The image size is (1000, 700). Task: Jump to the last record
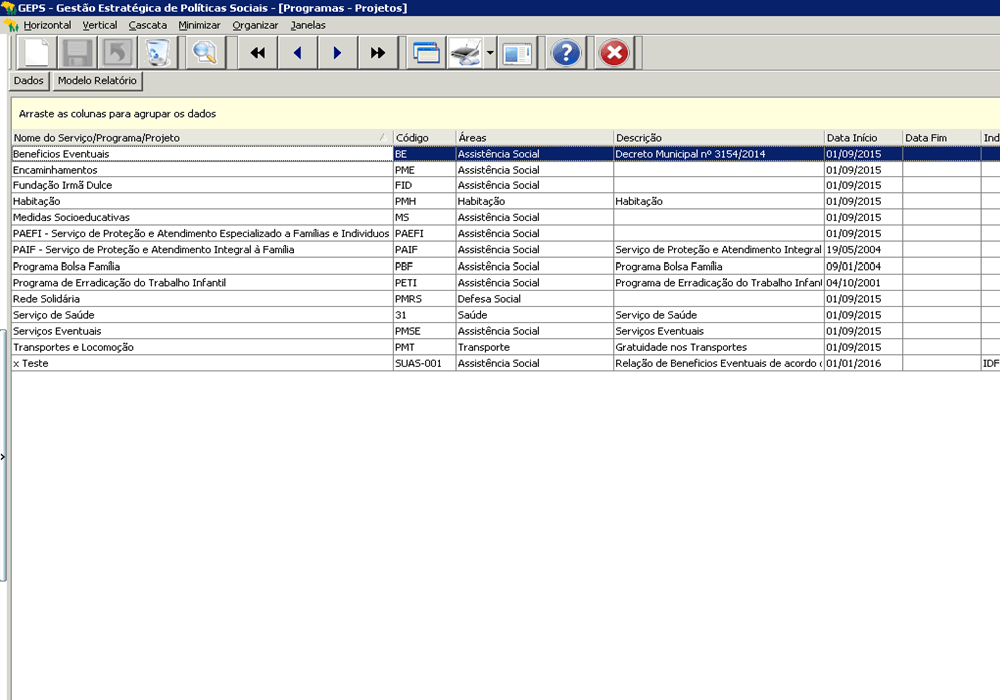[x=378, y=53]
